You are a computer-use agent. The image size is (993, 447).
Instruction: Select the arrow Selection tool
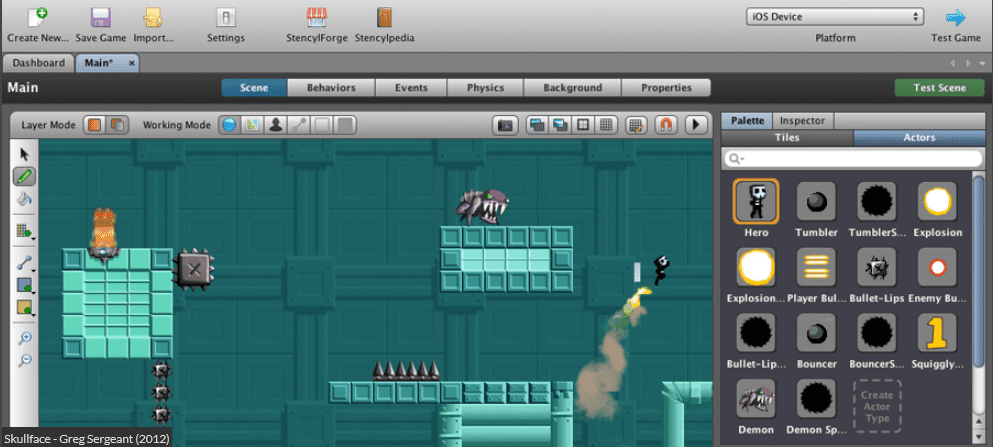25,154
